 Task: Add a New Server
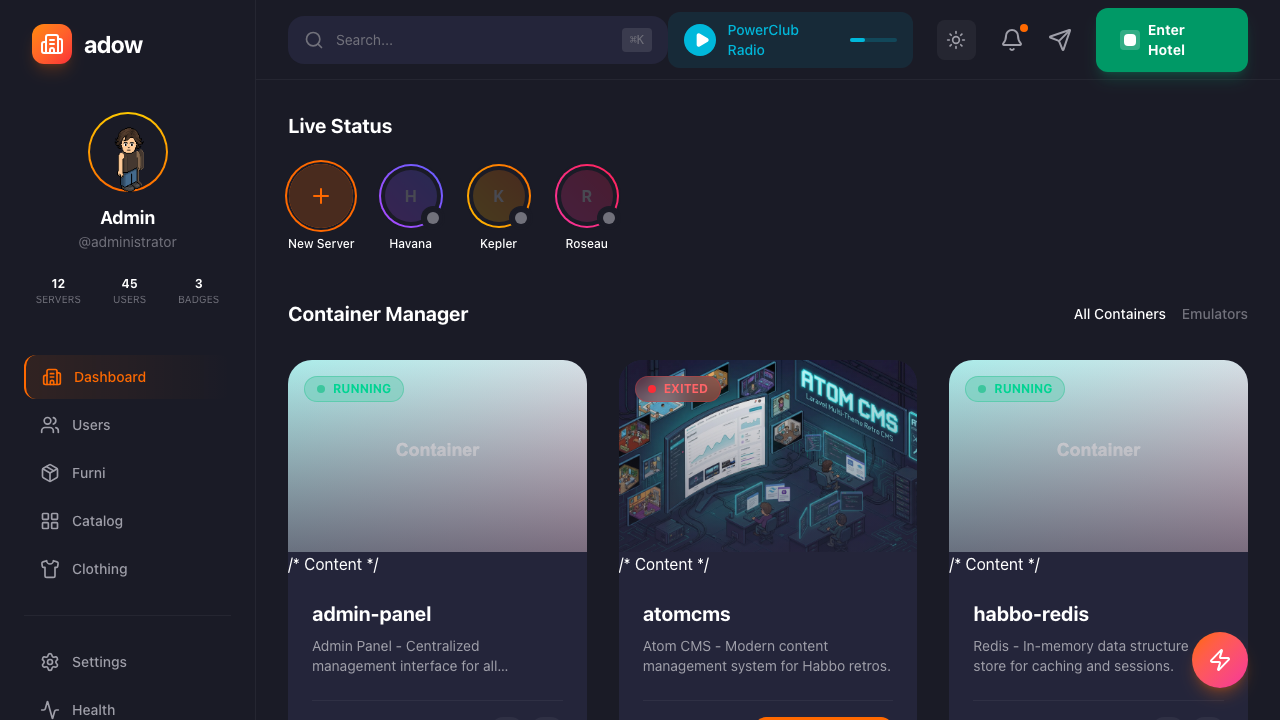pyautogui.click(x=321, y=196)
